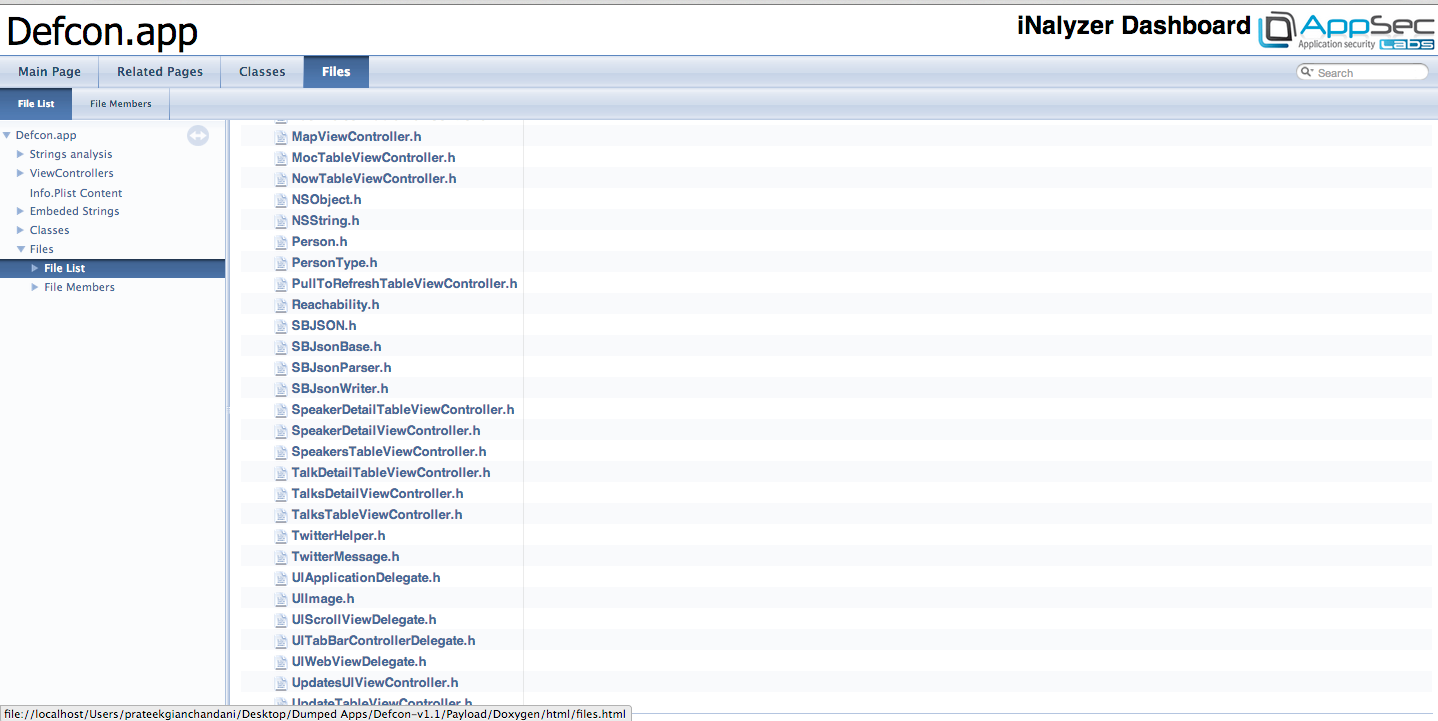
Task: Select the File Members sub-tab
Action: click(121, 104)
